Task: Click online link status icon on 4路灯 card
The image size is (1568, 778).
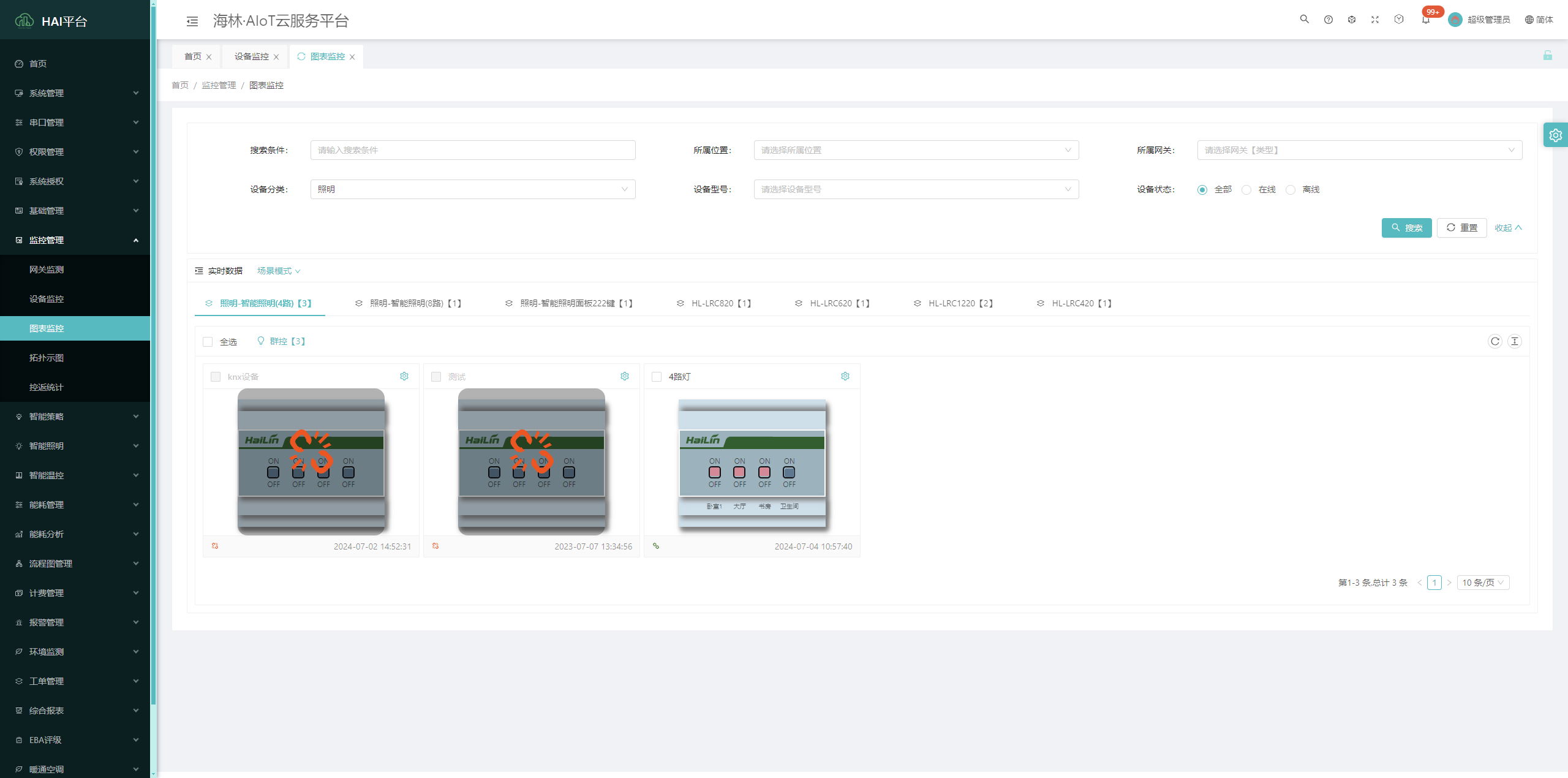Action: pyautogui.click(x=656, y=546)
